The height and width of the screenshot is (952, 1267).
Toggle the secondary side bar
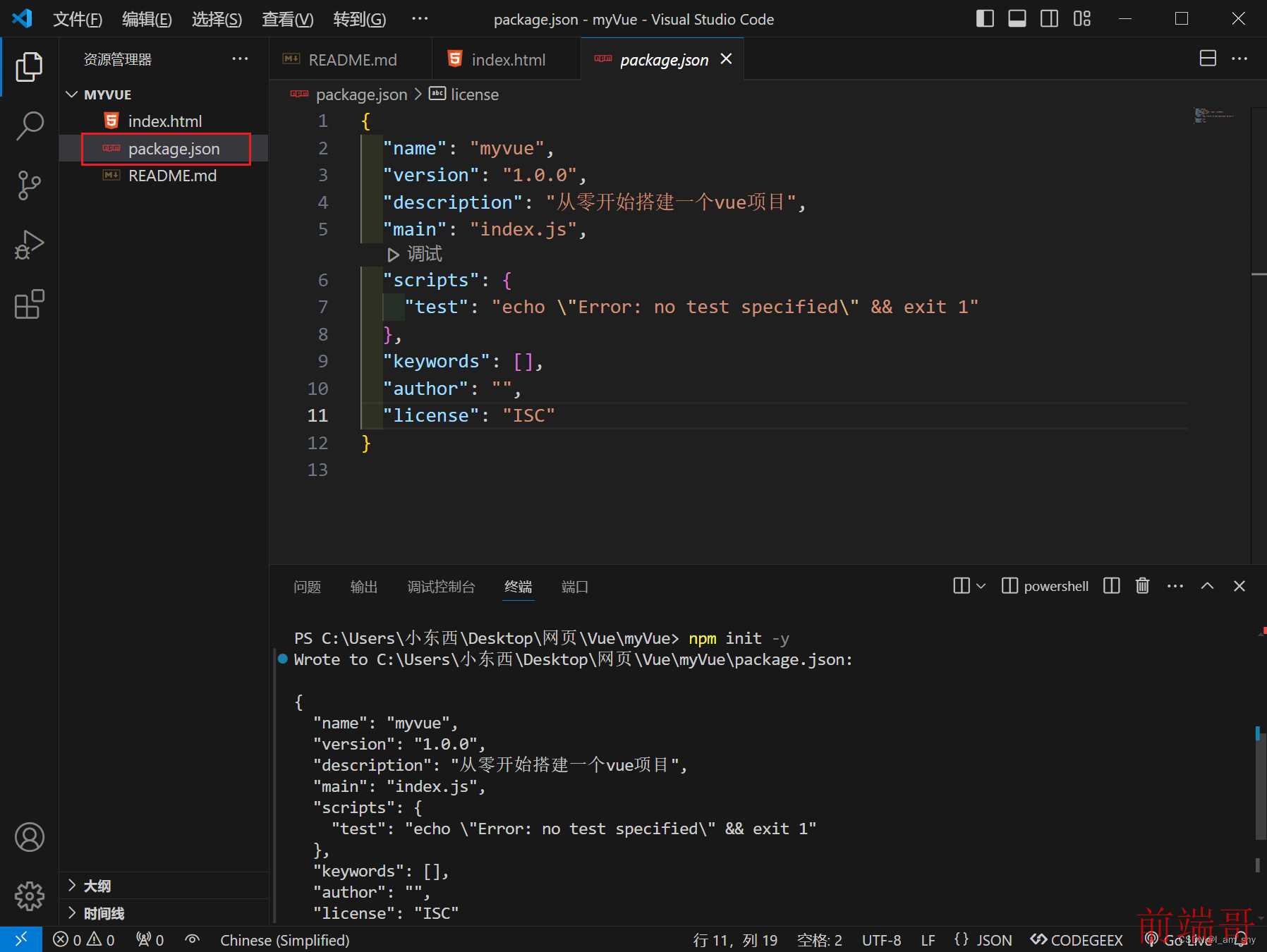1049,19
